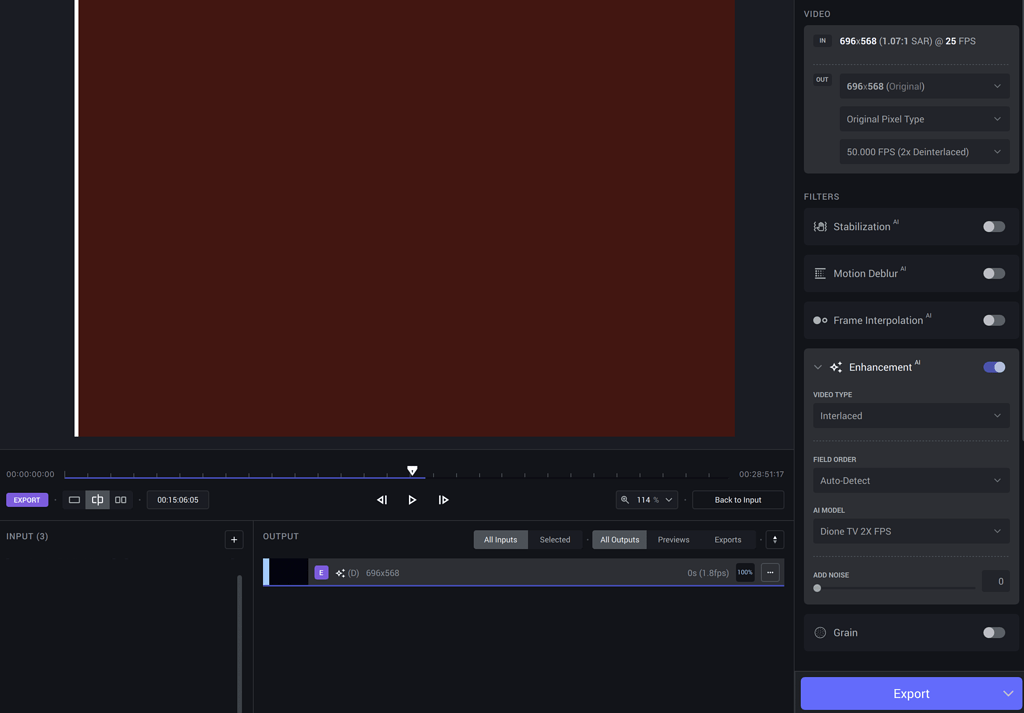Open the Field Order Auto-Detect dropdown
The image size is (1024, 713).
point(910,480)
